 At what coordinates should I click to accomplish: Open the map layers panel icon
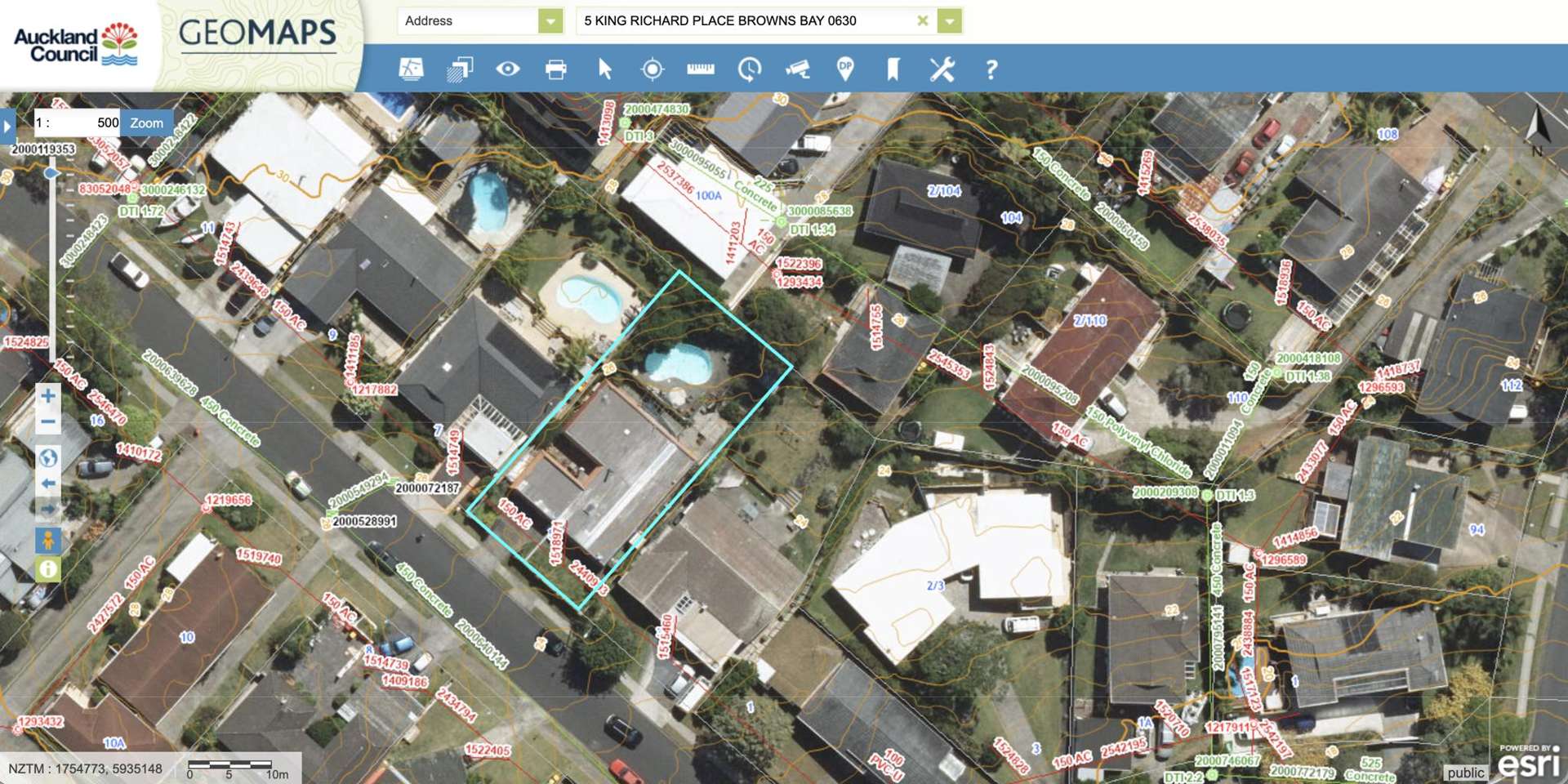pyautogui.click(x=460, y=69)
